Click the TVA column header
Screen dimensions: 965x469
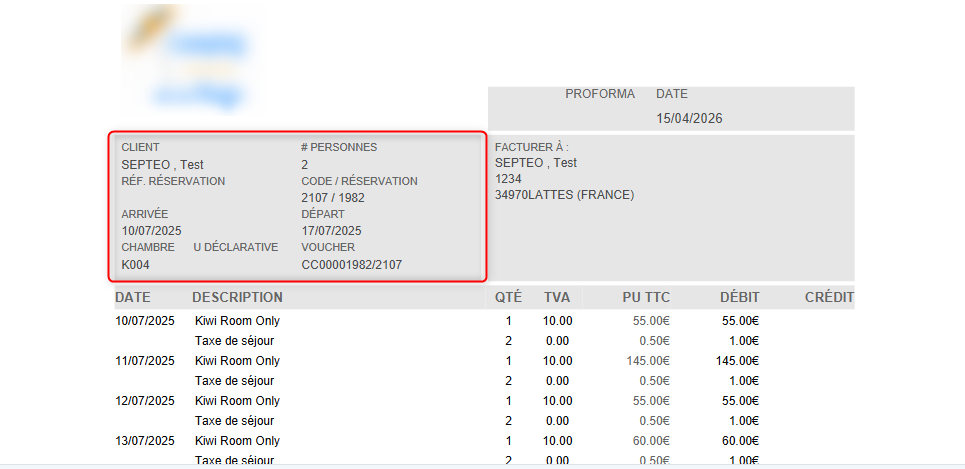pos(557,297)
